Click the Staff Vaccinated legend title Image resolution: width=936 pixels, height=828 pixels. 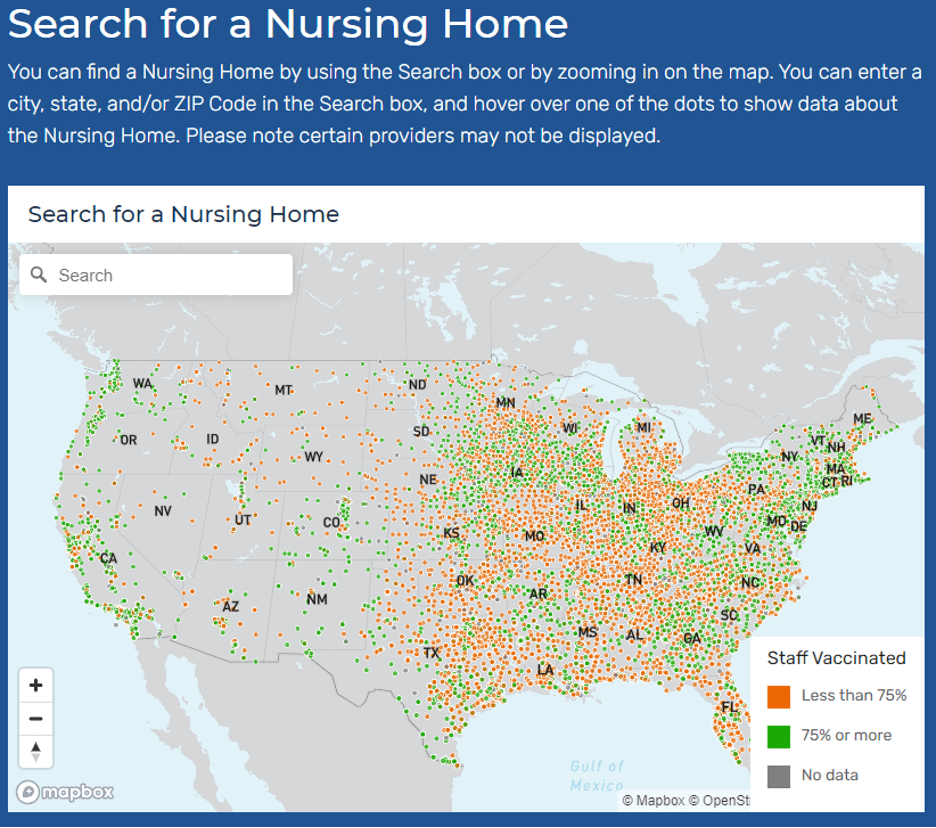pos(836,658)
